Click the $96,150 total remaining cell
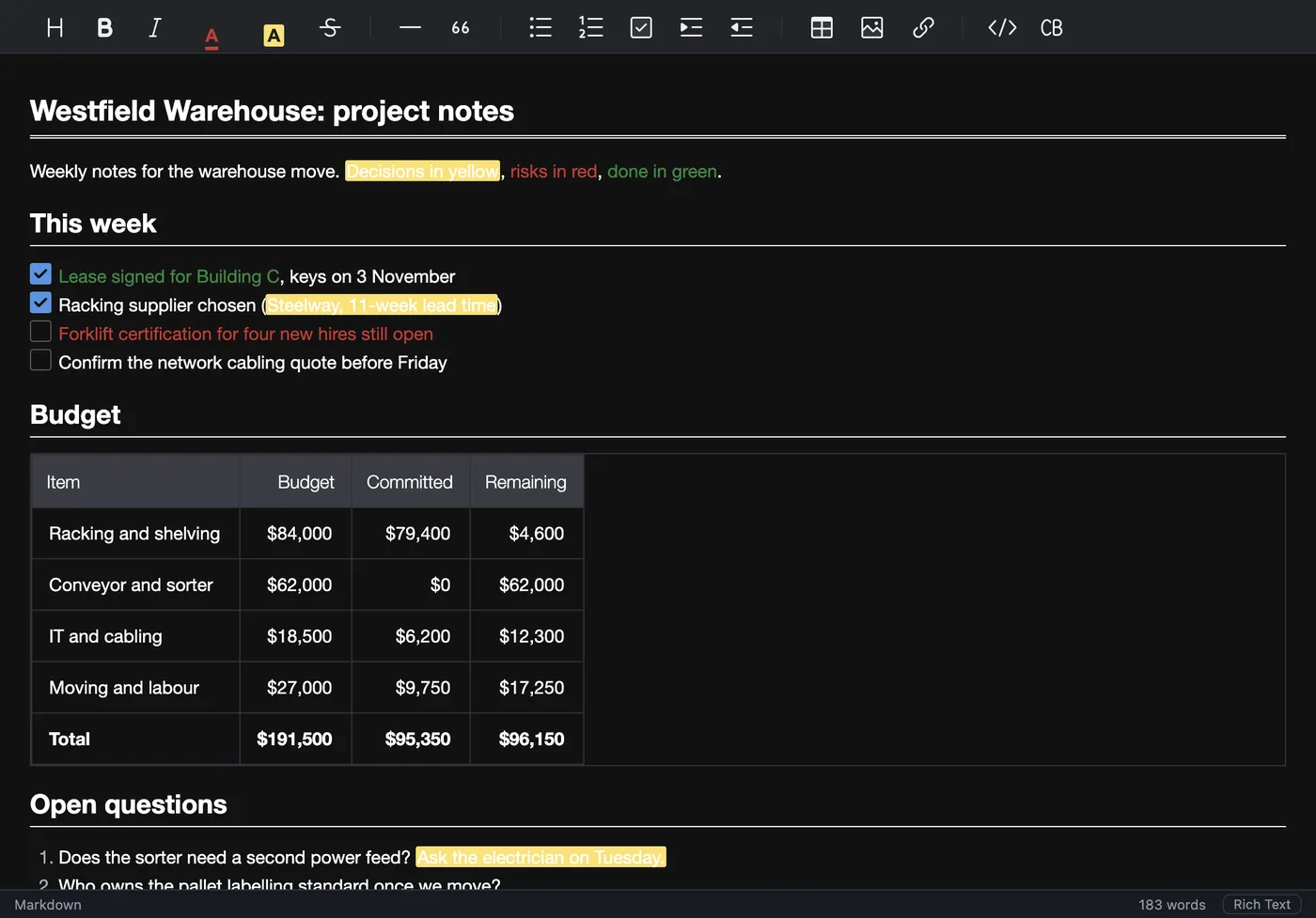The width and height of the screenshot is (1316, 918). 526,739
